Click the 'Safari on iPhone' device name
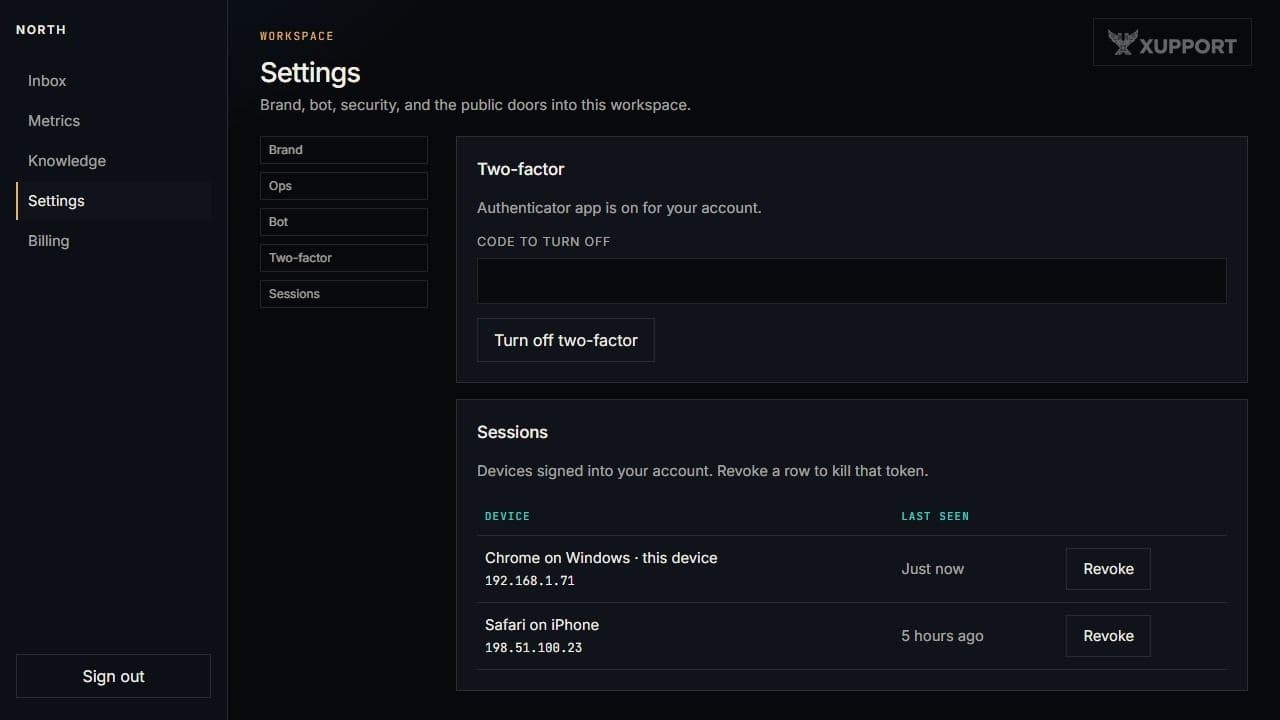This screenshot has height=720, width=1280. [x=542, y=625]
